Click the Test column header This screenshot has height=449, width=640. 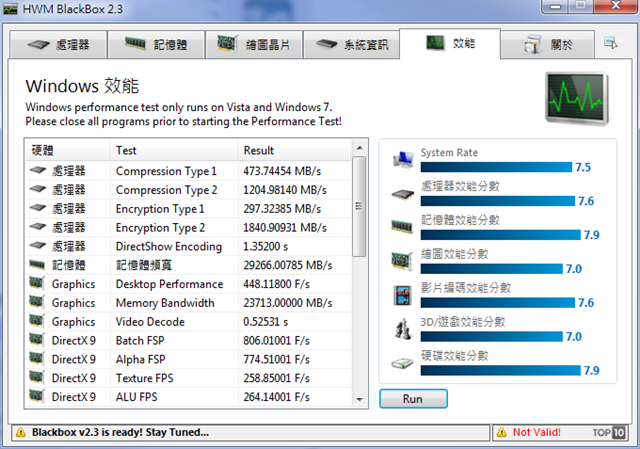tap(174, 150)
